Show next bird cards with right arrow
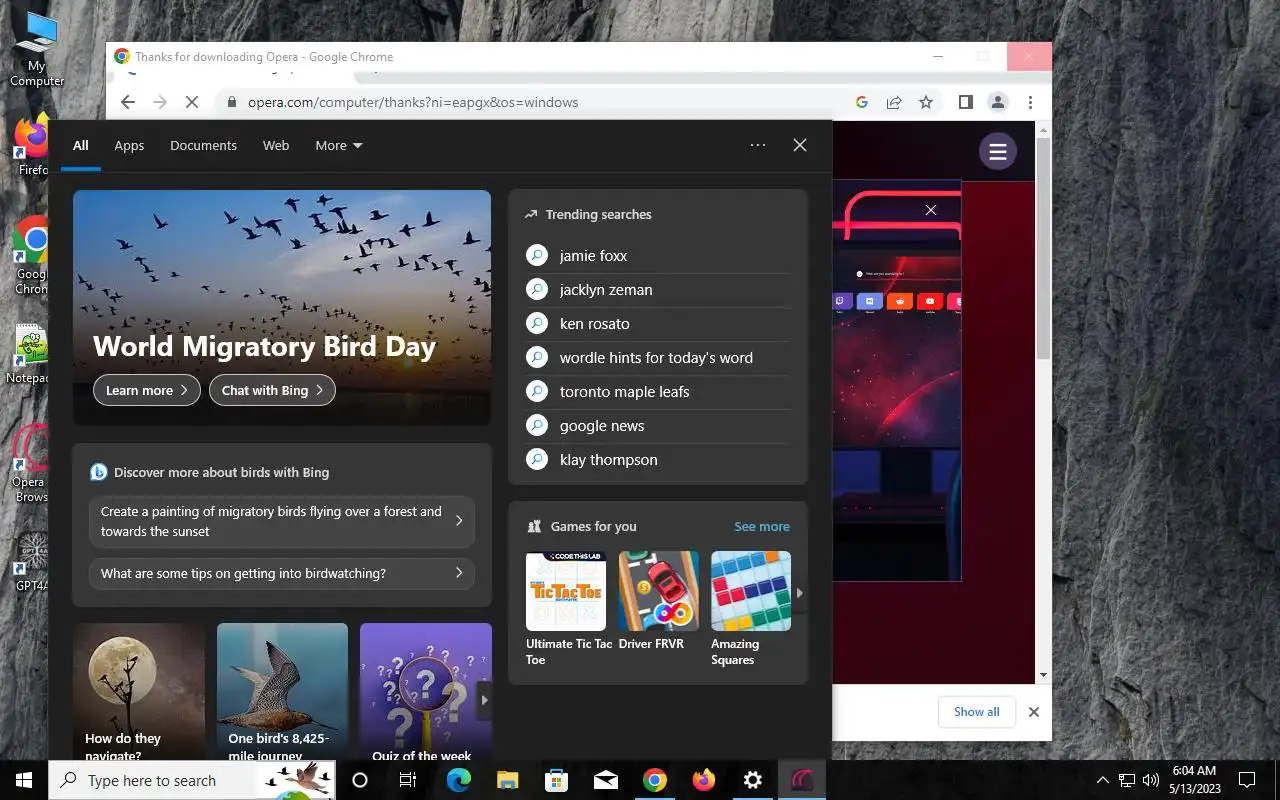Viewport: 1280px width, 800px height. [484, 700]
